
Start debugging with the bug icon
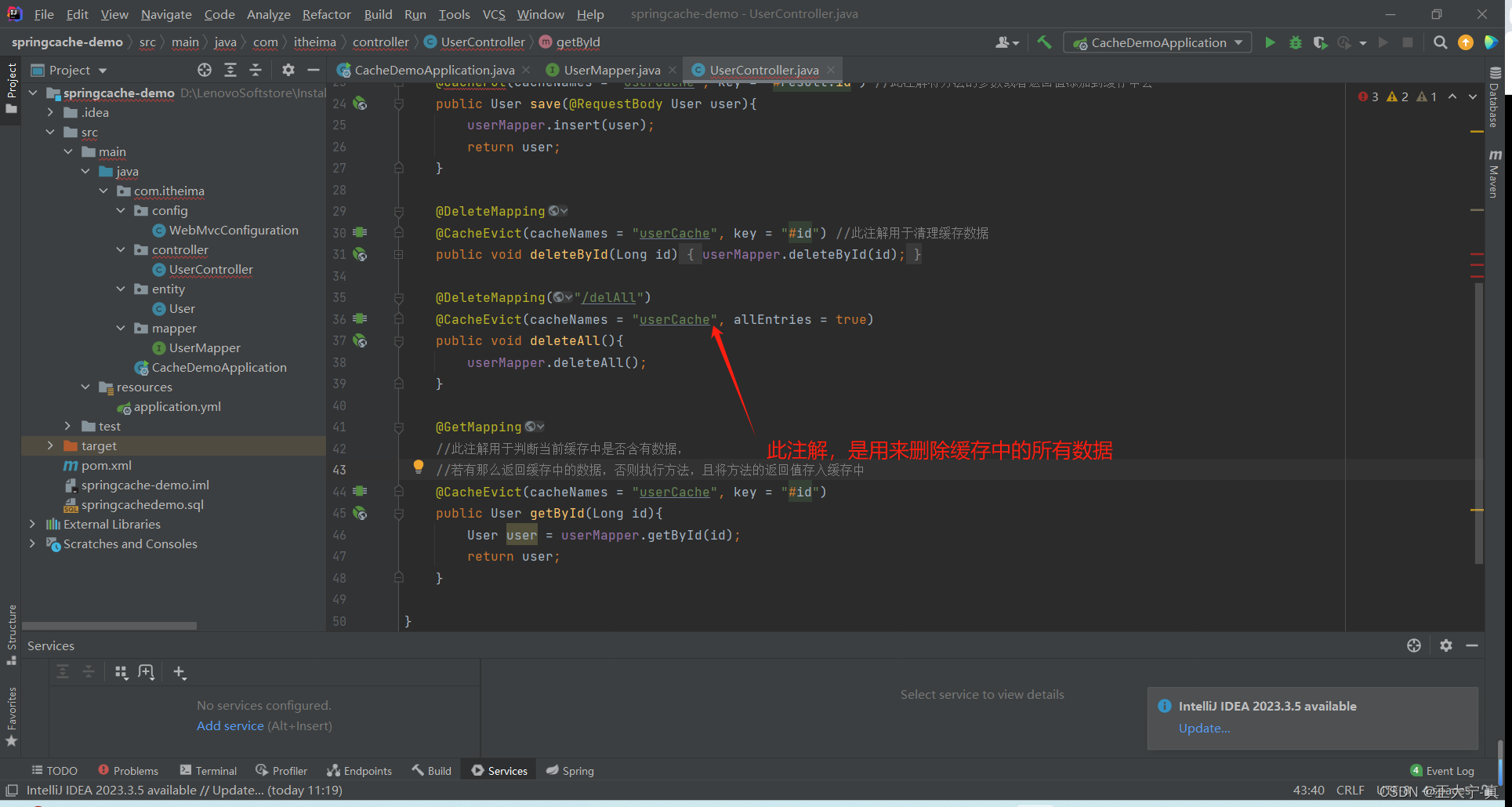(x=1296, y=42)
